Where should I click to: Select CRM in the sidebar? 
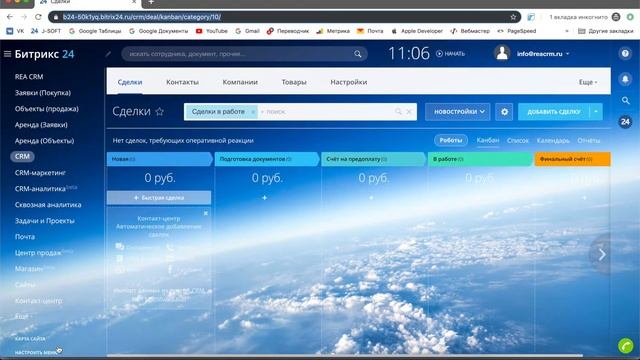(22, 156)
